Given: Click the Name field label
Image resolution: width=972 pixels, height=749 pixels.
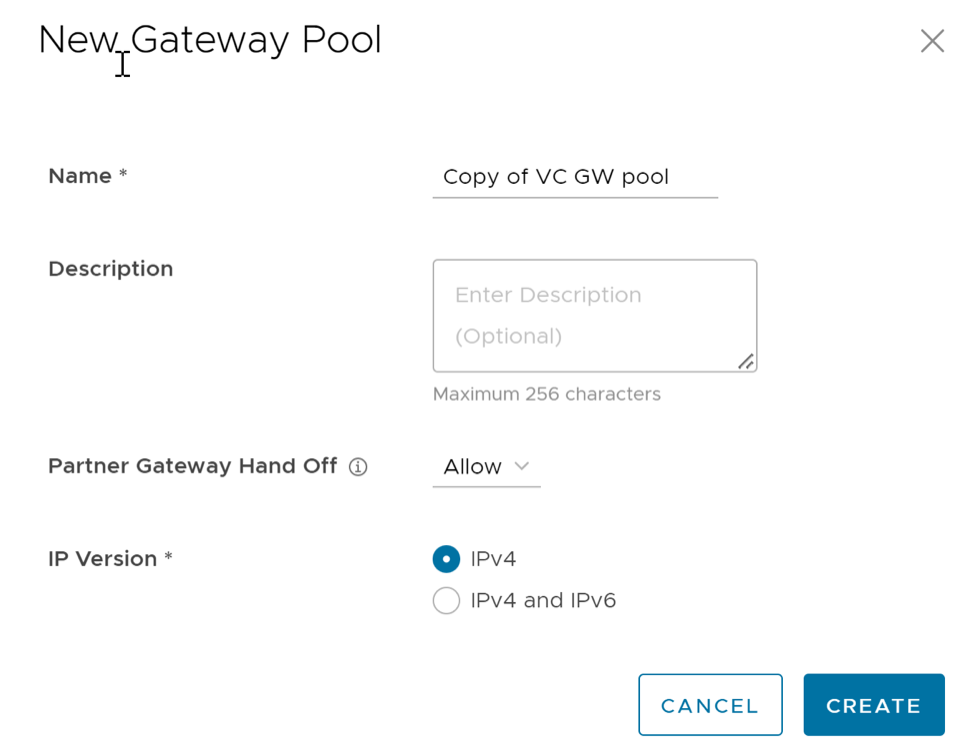Looking at the screenshot, I should point(80,176).
